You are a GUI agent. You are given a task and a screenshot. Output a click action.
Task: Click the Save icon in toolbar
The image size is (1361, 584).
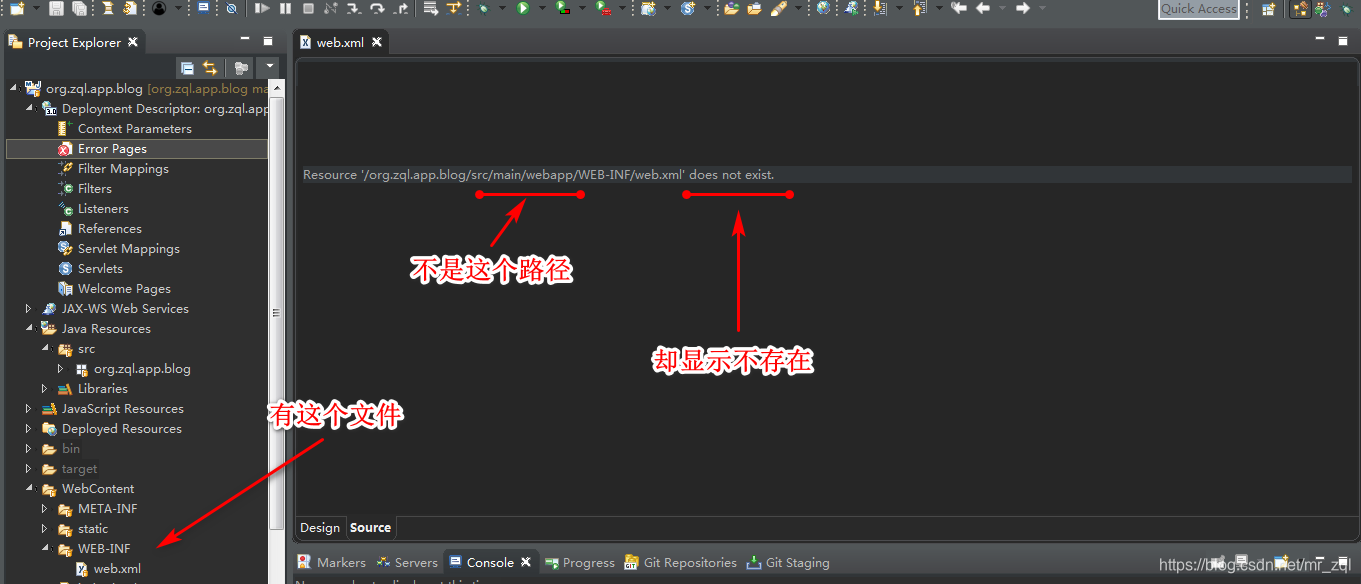point(55,8)
